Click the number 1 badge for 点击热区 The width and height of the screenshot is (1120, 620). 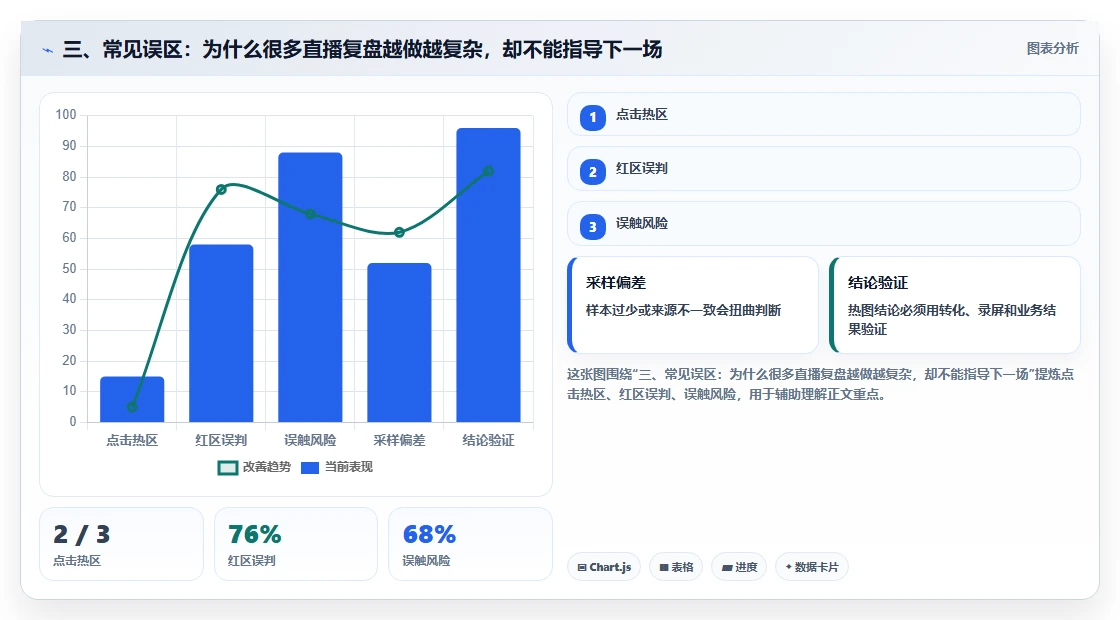click(x=592, y=117)
